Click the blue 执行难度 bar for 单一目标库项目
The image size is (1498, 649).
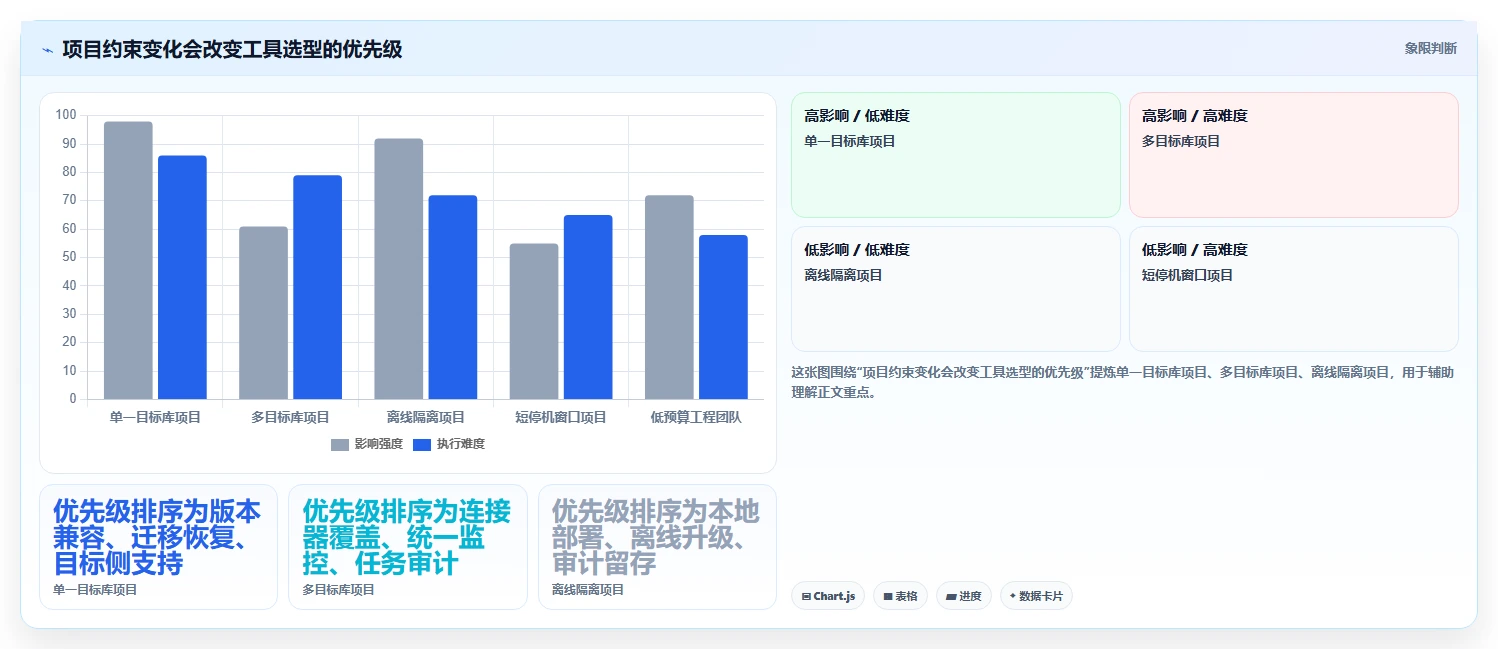point(182,277)
